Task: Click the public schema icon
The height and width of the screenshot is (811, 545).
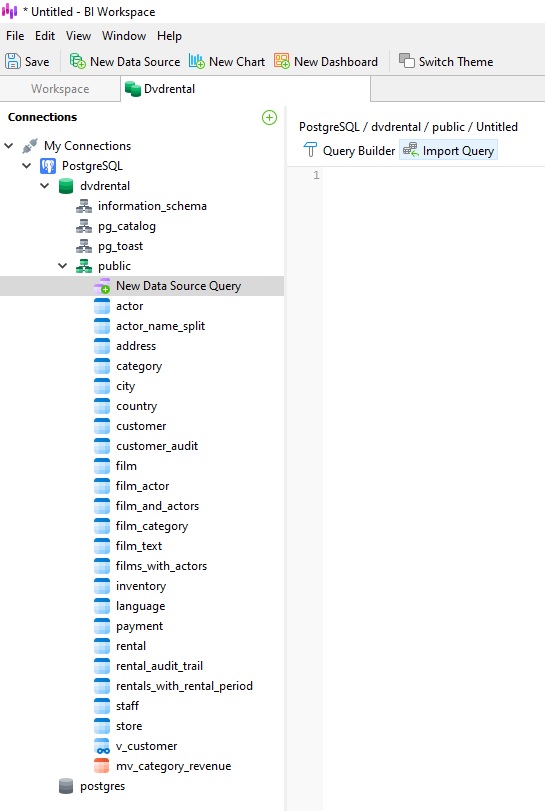Action: point(84,266)
